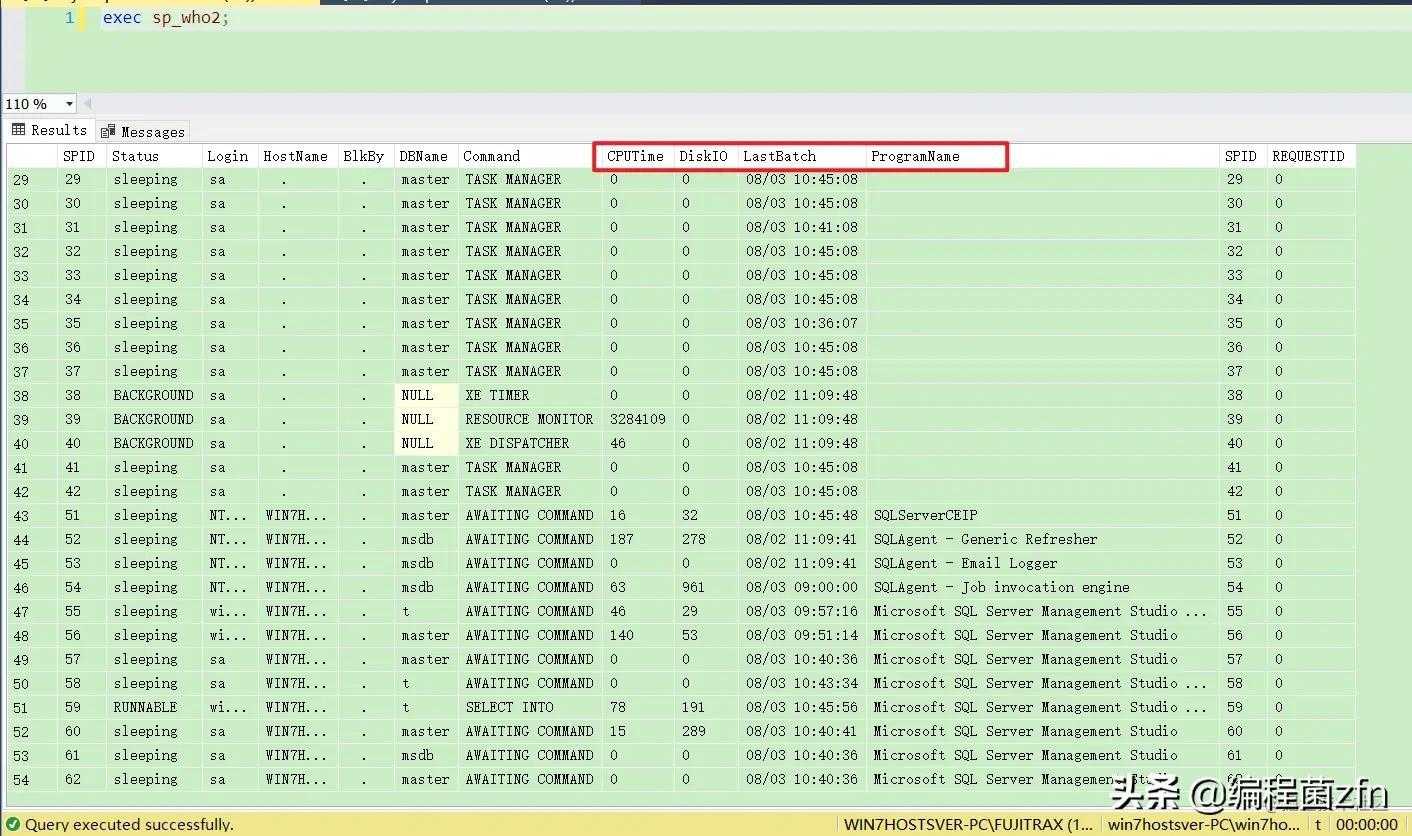This screenshot has height=836, width=1412.
Task: Click 'Query executed successfully.' status message
Action: (x=128, y=825)
